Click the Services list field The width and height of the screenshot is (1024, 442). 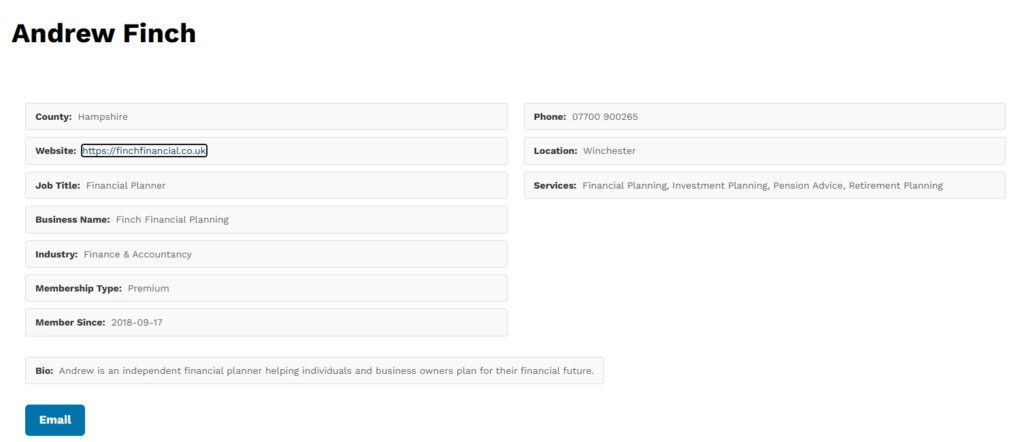pyautogui.click(x=765, y=185)
